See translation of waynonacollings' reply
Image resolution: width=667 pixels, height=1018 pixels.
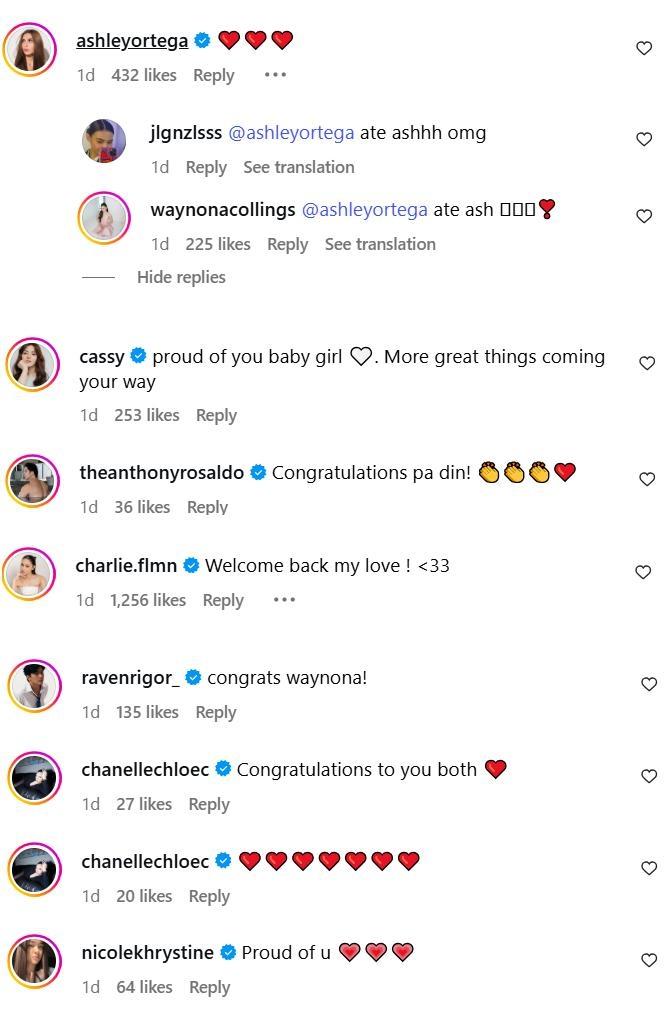(380, 244)
